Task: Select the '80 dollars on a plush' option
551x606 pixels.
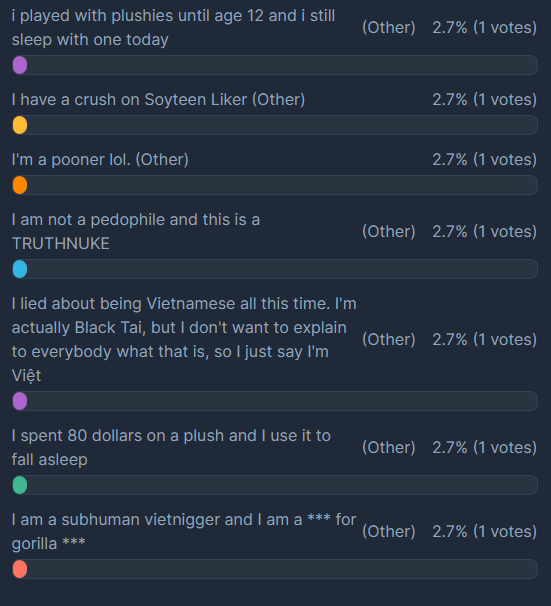Action: point(171,448)
